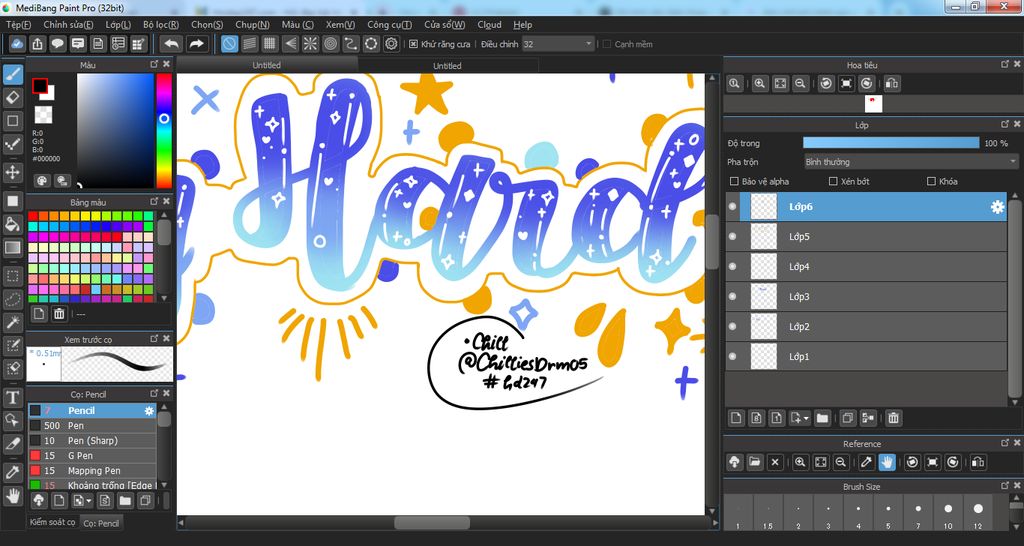
Task: Click the black foreground color swatch
Action: pyautogui.click(x=40, y=86)
